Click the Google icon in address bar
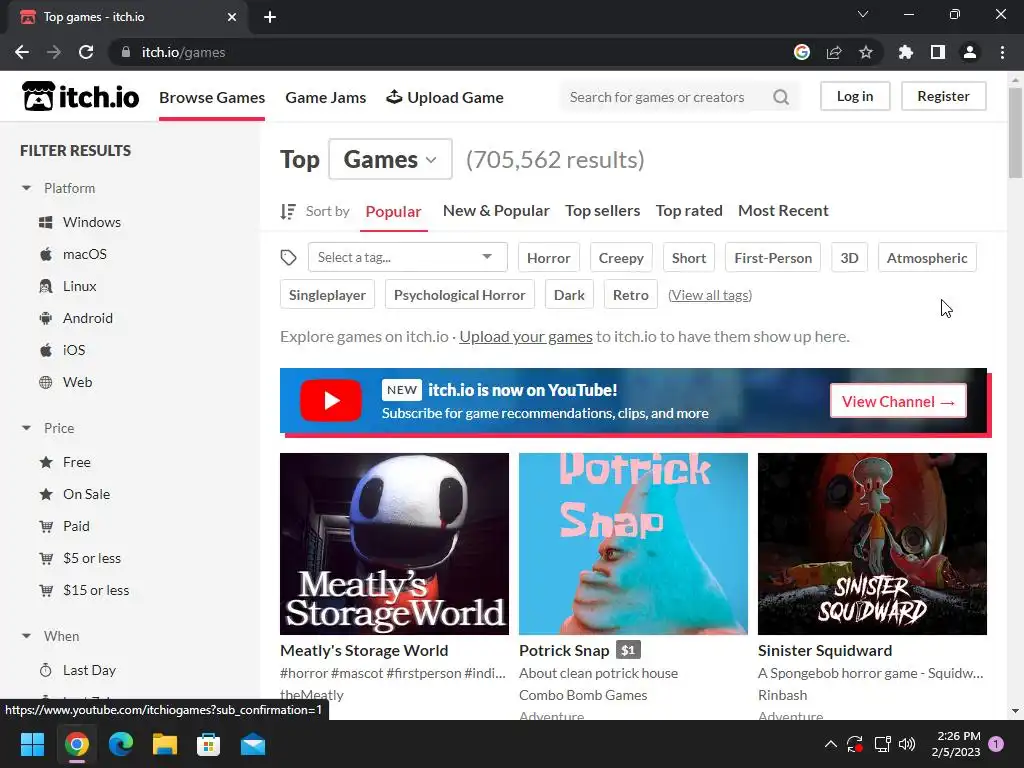Image resolution: width=1024 pixels, height=768 pixels. 802,52
